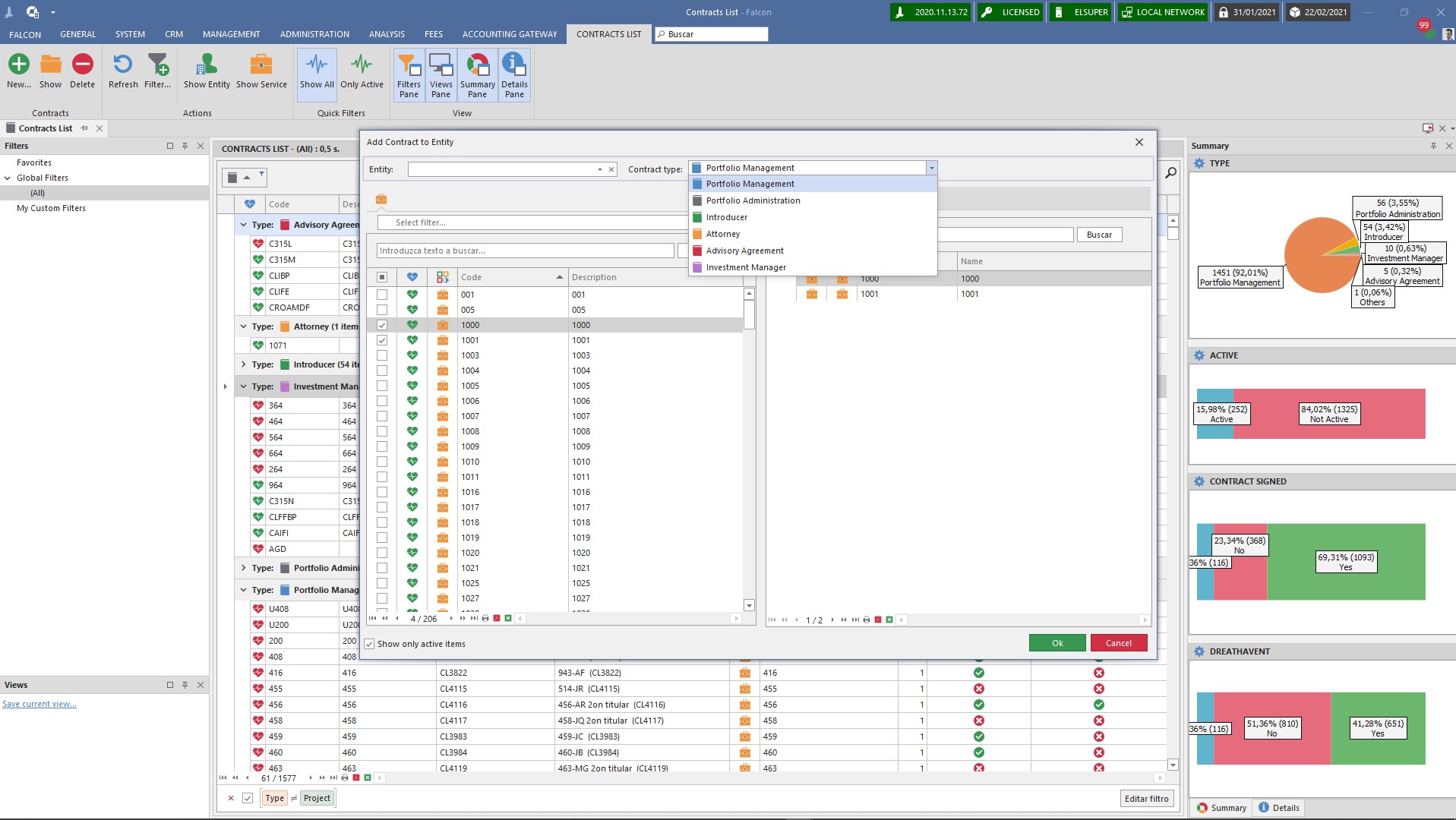Click the Buscar button in dialog
This screenshot has height=820, width=1456.
coord(1099,235)
